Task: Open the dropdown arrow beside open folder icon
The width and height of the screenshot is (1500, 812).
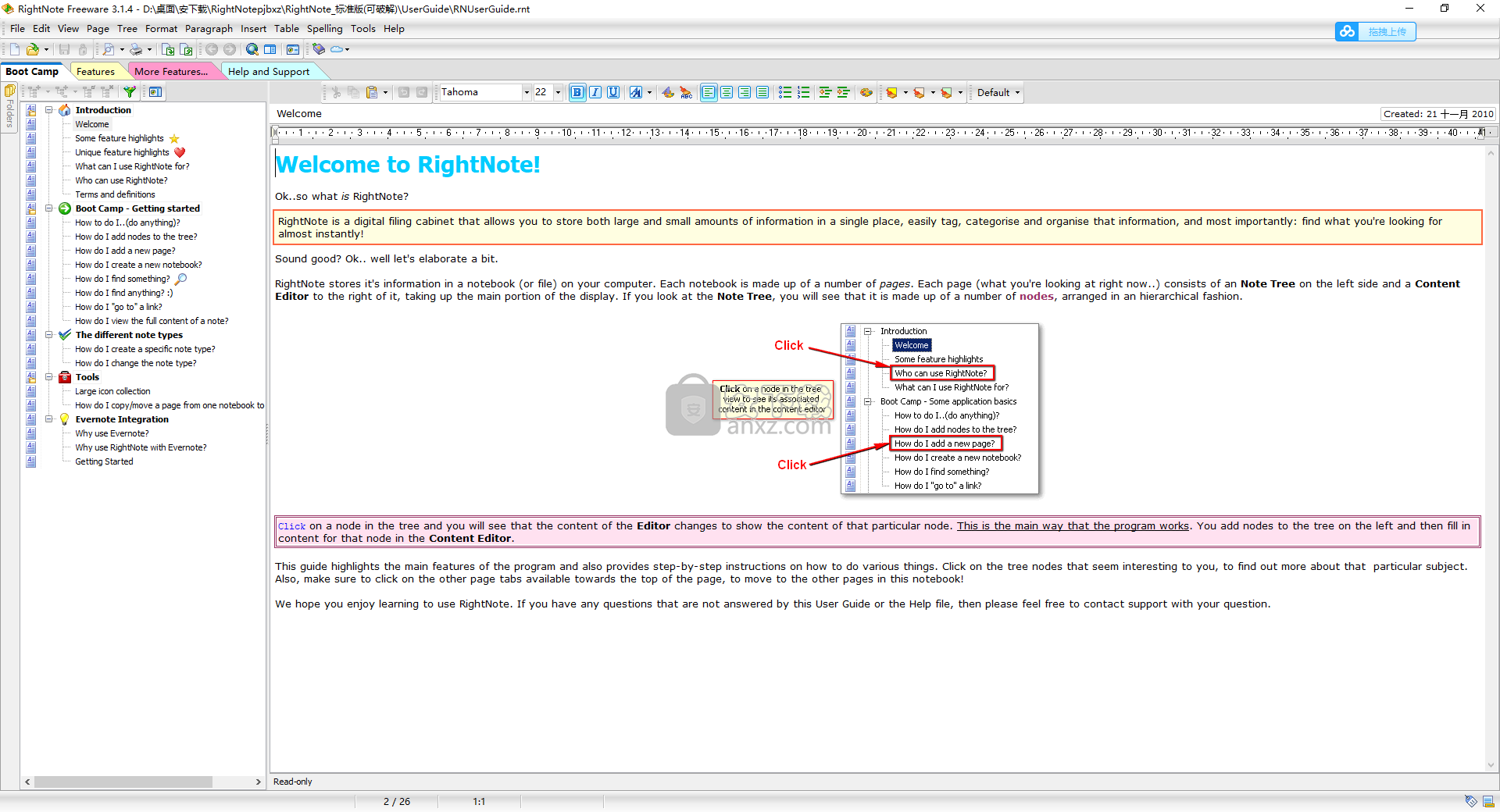Action: (x=46, y=49)
